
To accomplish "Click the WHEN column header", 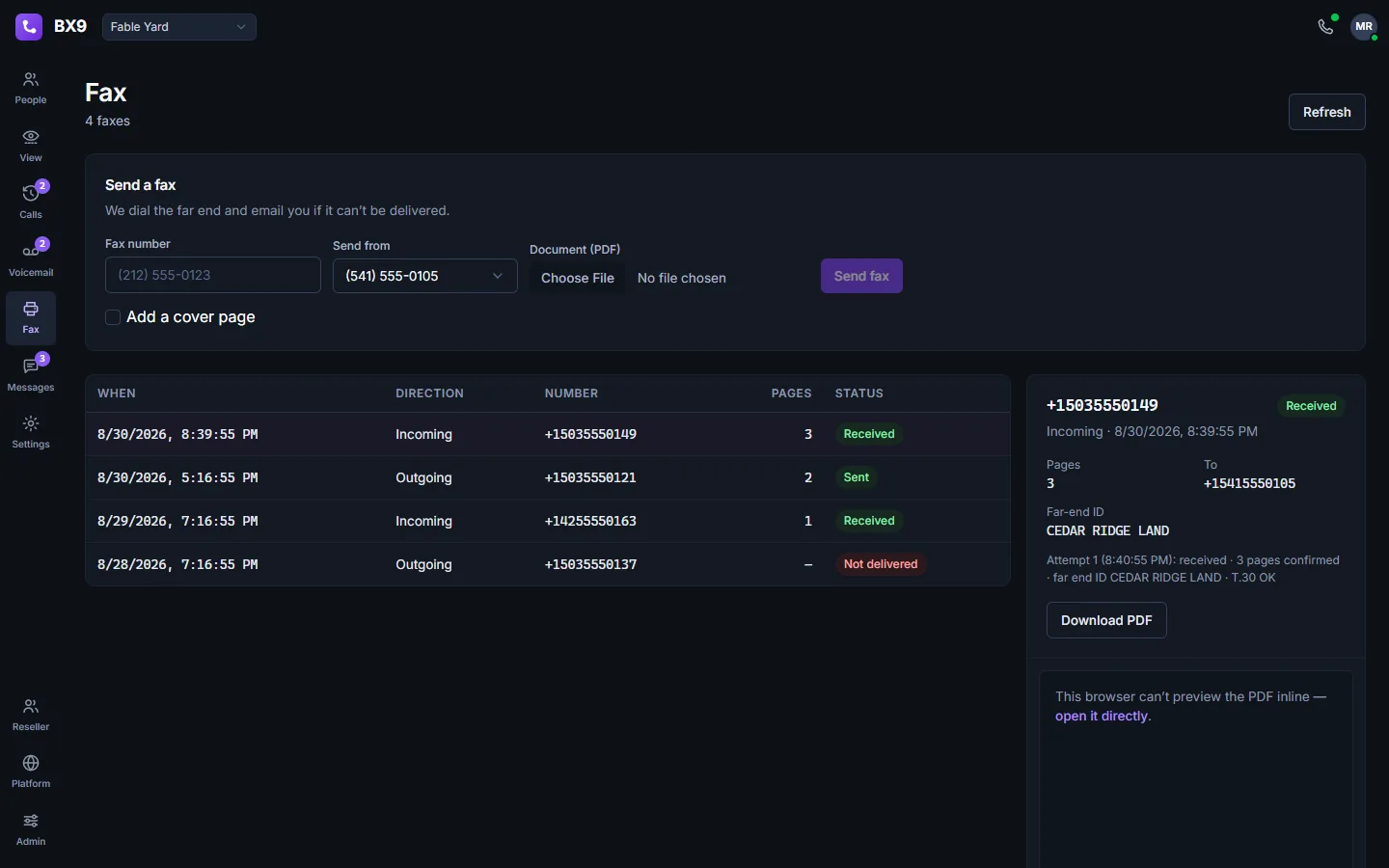I will (x=117, y=393).
